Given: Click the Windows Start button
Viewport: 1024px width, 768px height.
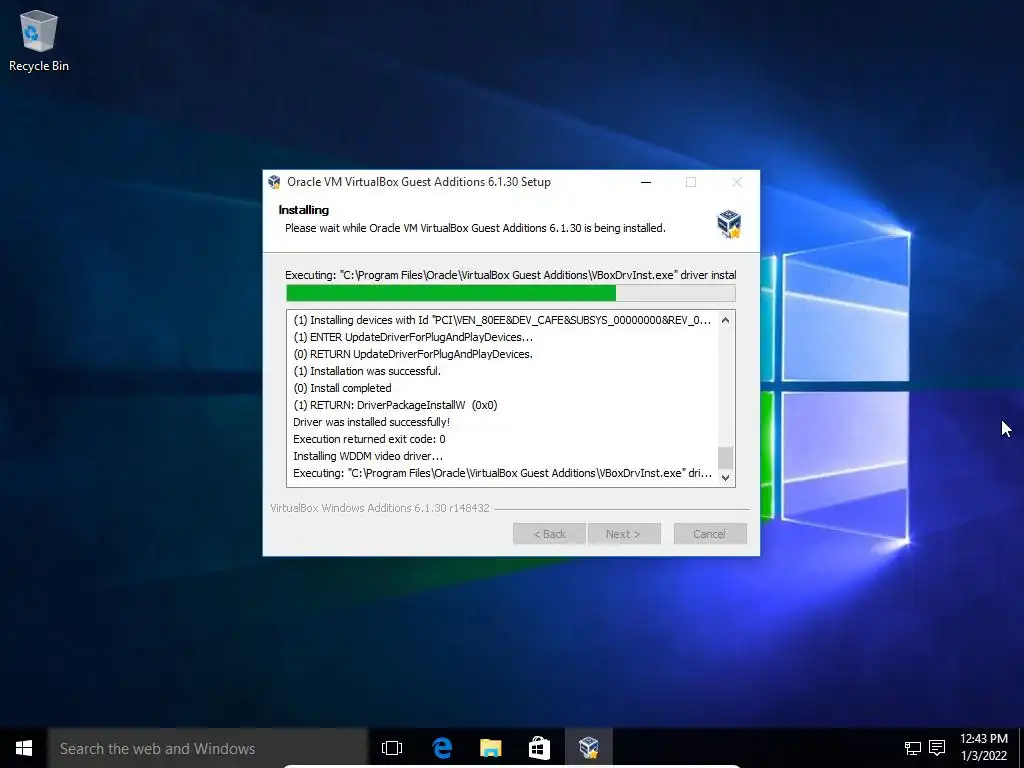Looking at the screenshot, I should [24, 748].
